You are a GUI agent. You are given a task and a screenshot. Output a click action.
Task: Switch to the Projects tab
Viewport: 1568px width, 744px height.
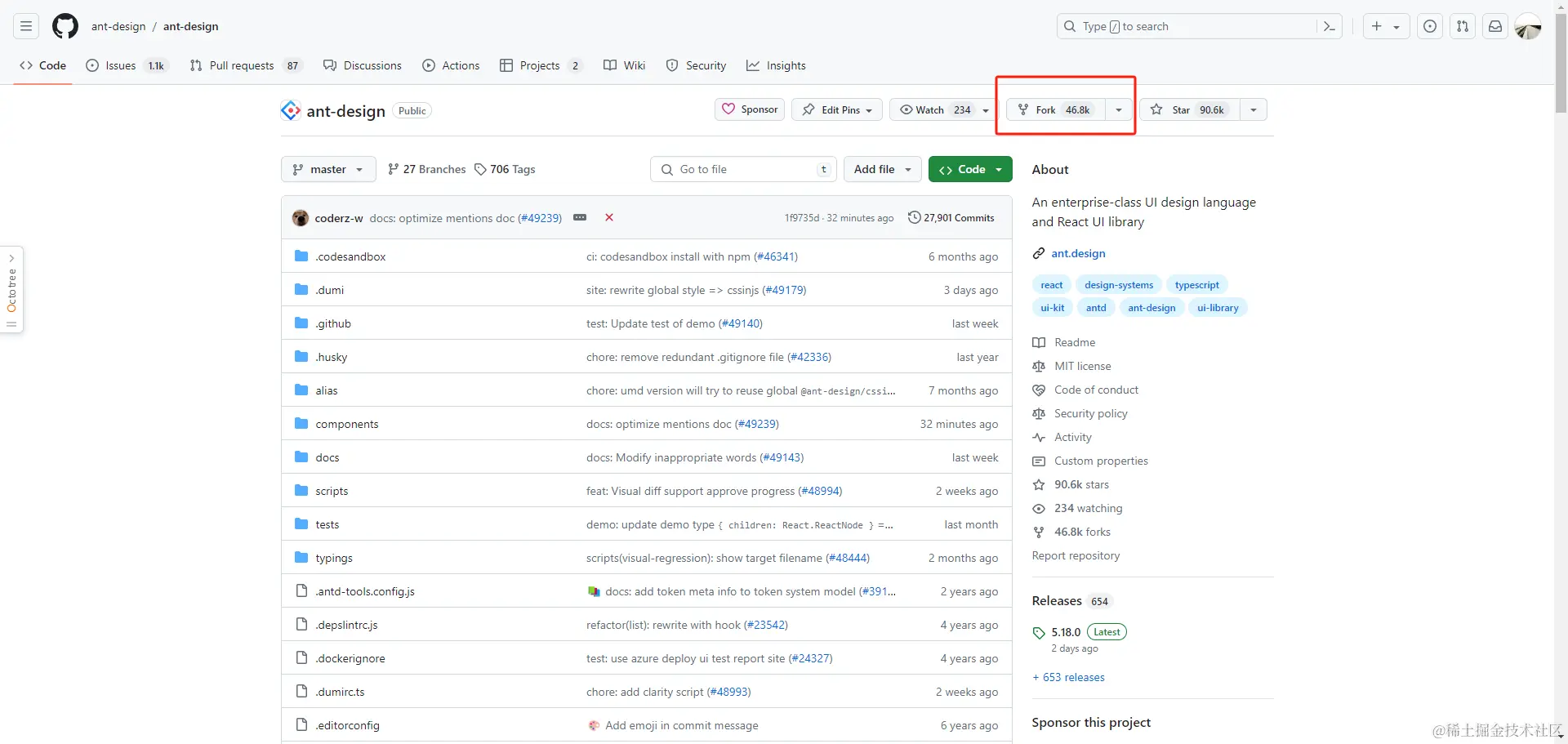[541, 65]
